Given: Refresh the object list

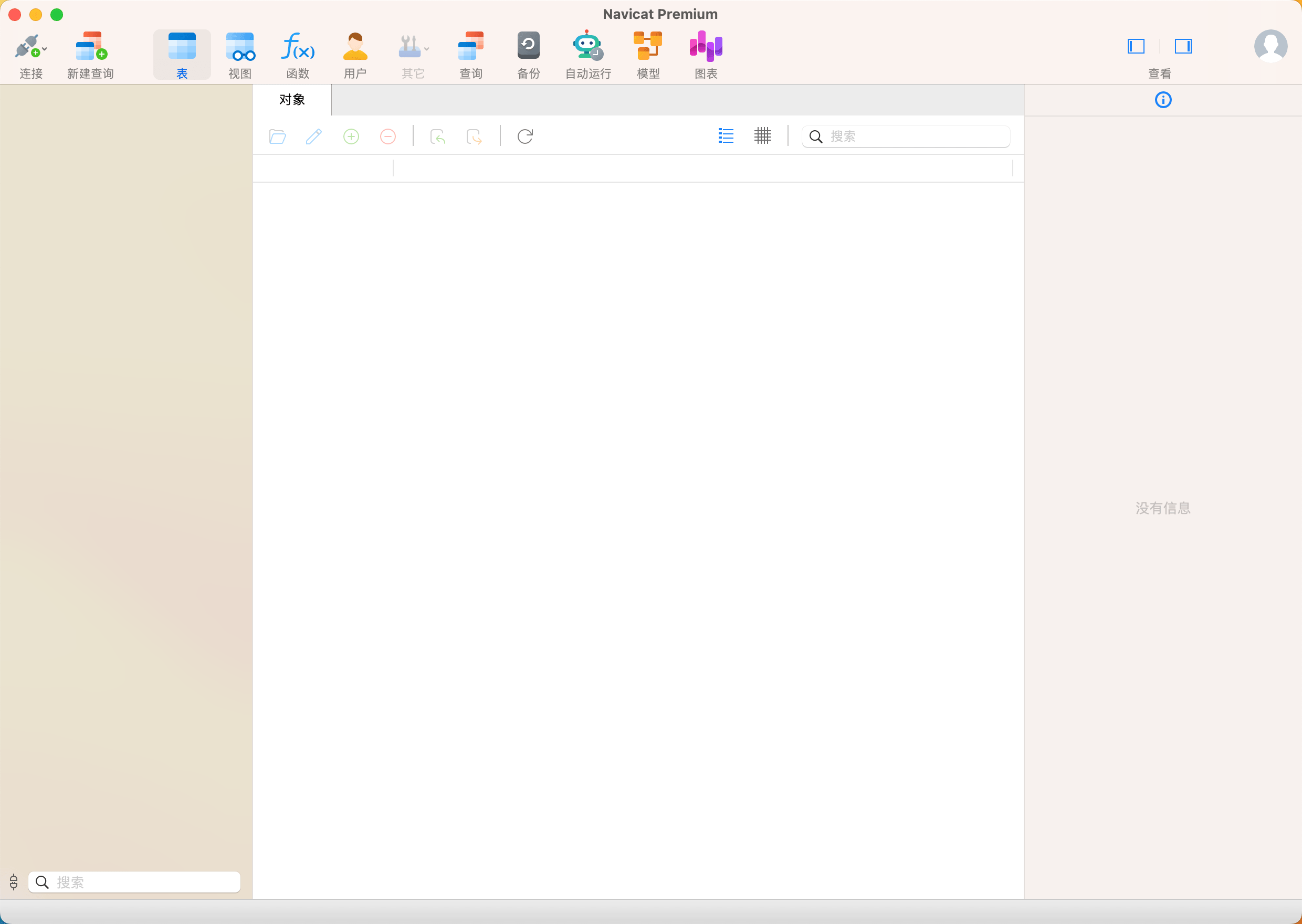Looking at the screenshot, I should (x=525, y=136).
